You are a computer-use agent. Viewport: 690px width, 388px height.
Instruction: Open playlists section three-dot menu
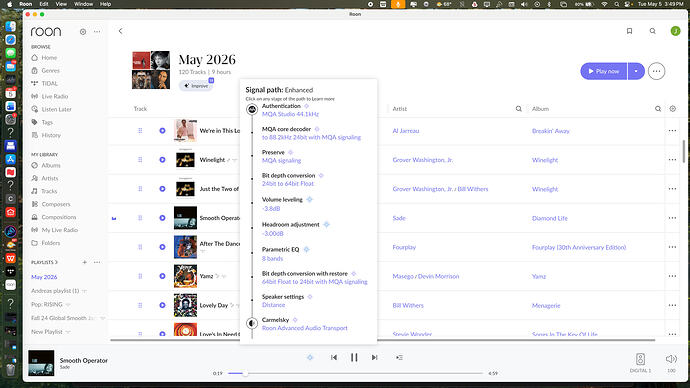click(97, 262)
